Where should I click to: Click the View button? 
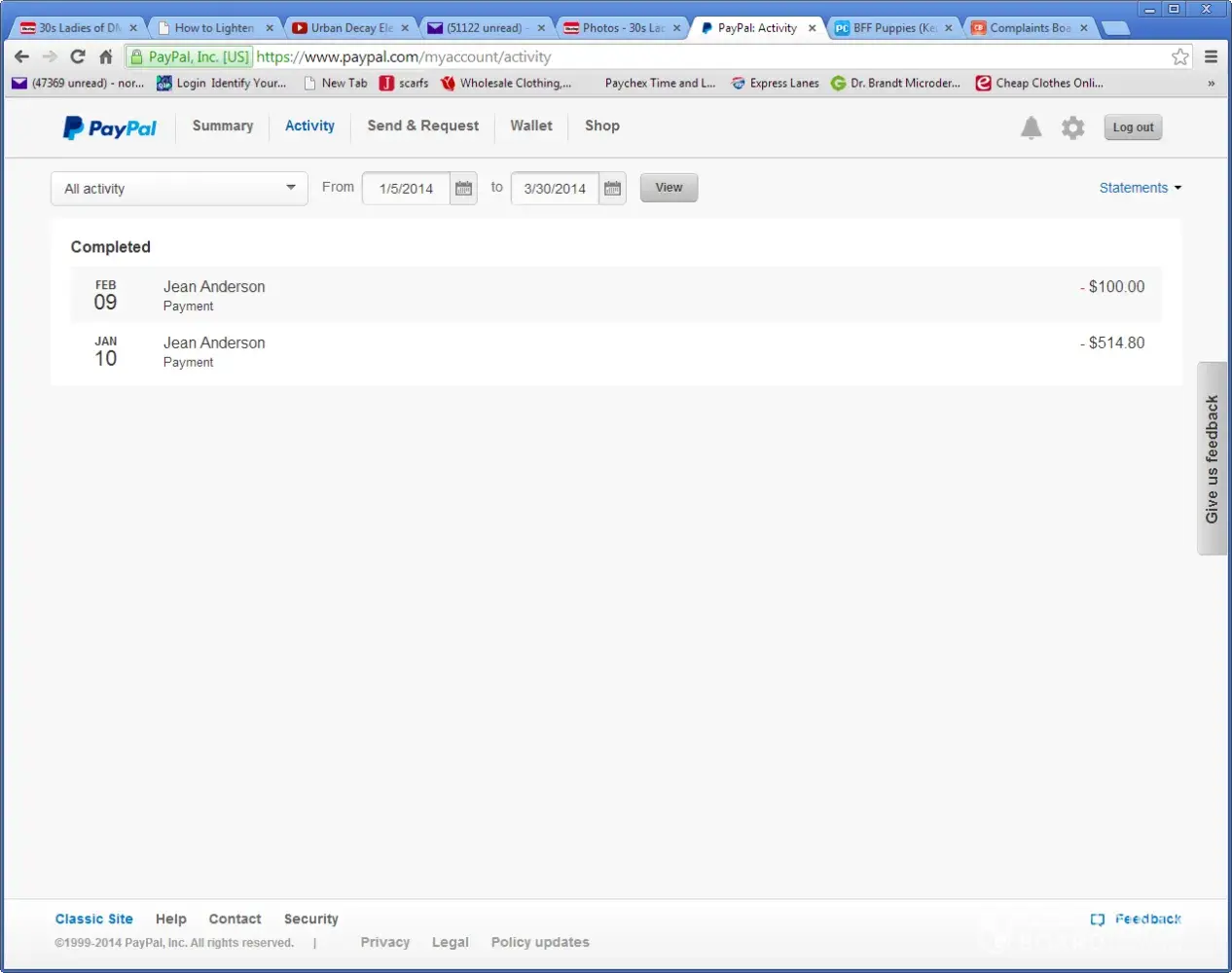pyautogui.click(x=669, y=188)
